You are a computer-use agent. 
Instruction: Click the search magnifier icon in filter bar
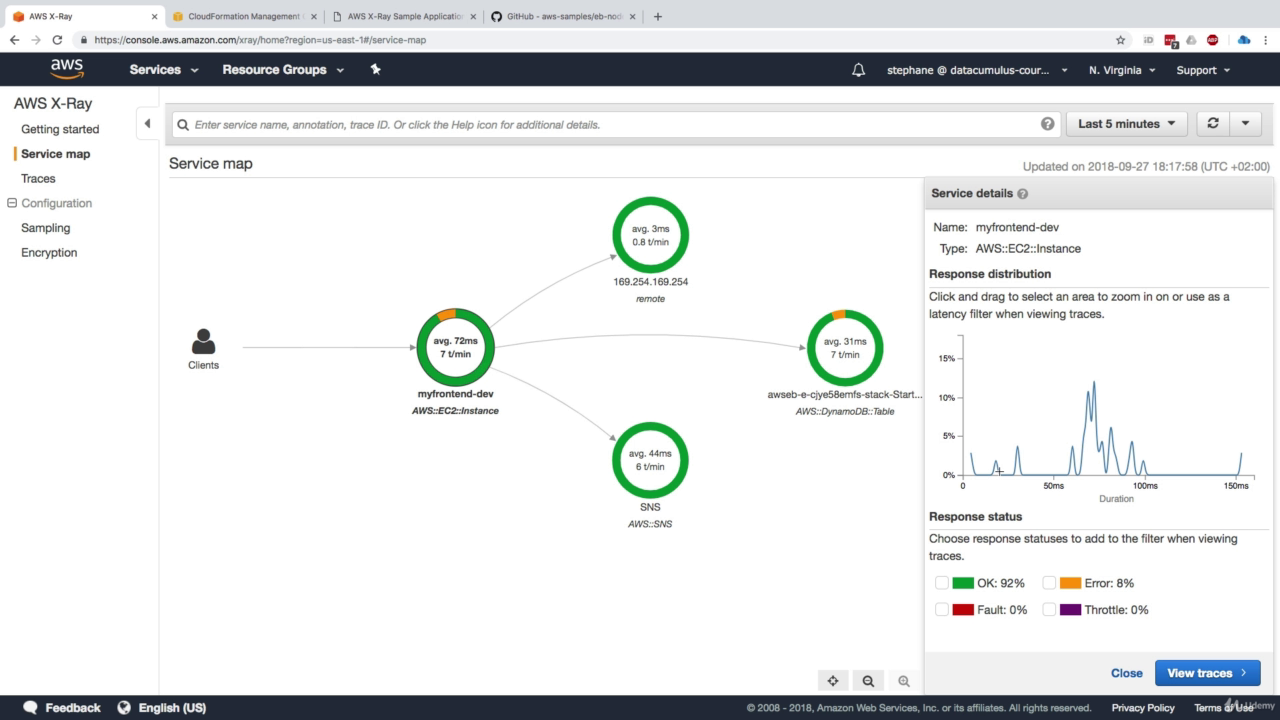tap(183, 125)
